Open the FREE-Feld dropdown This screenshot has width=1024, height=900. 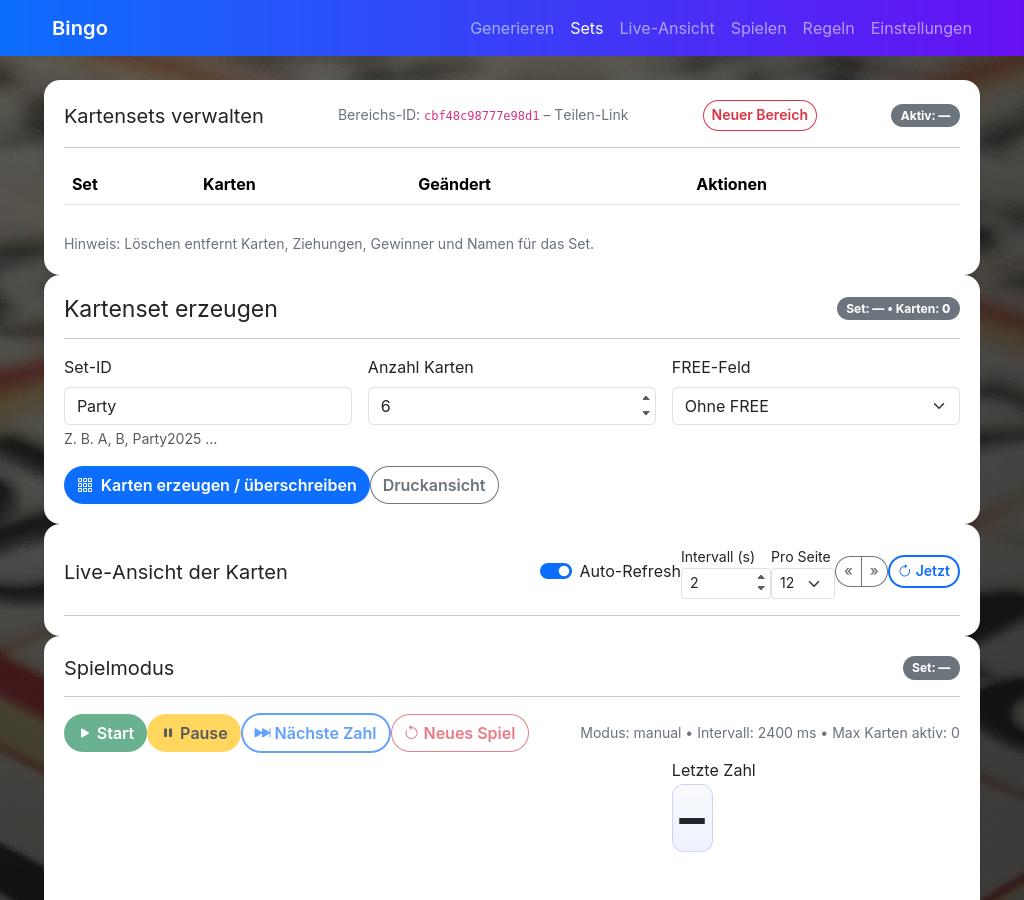coord(815,406)
